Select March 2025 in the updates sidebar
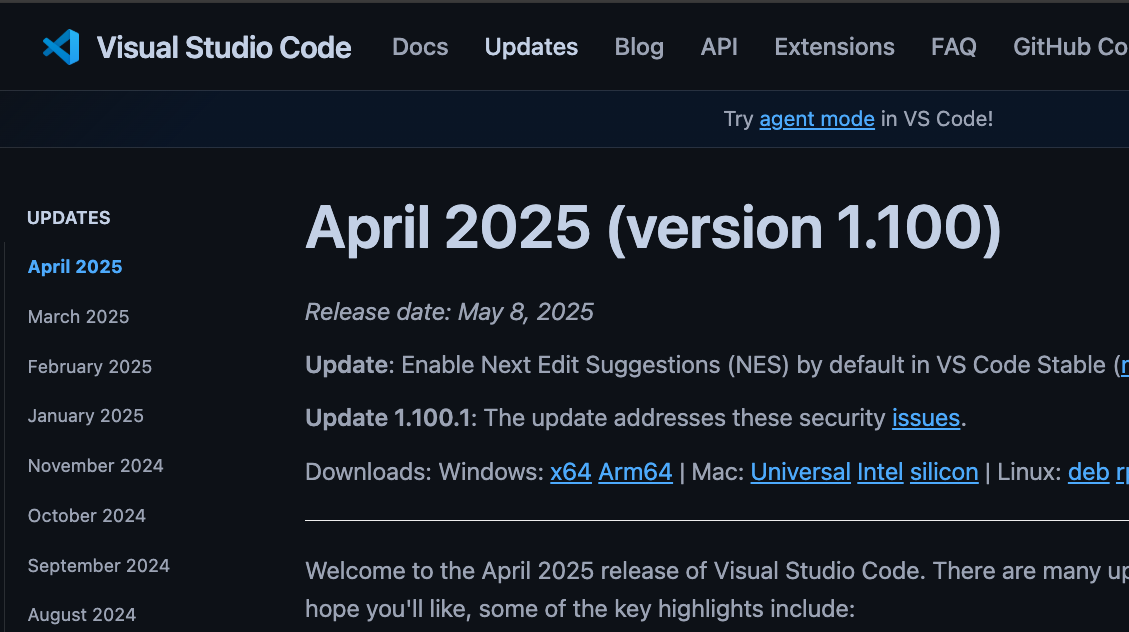 78,317
